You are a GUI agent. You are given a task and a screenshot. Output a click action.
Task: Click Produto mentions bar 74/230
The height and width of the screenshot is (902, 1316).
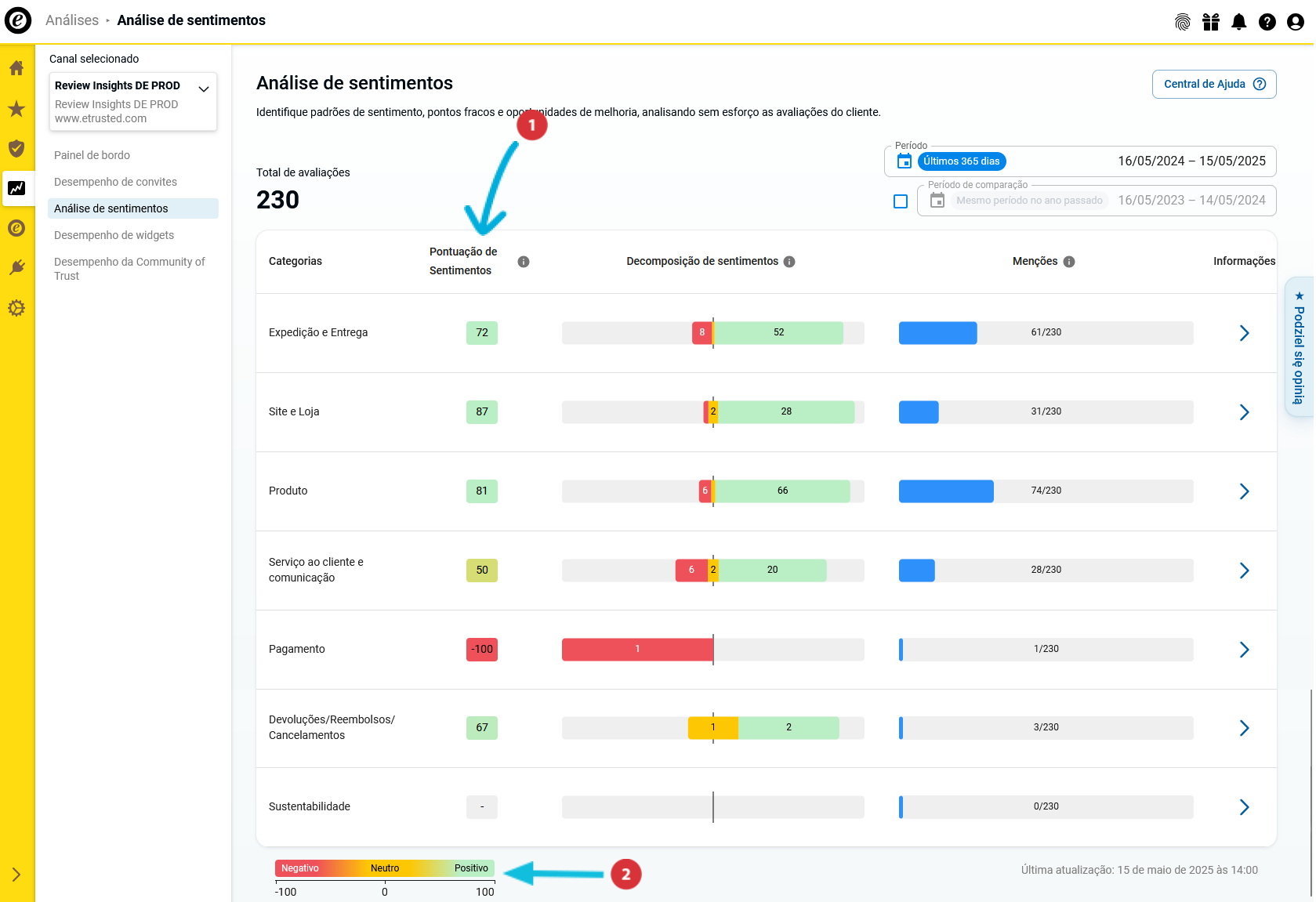1046,491
